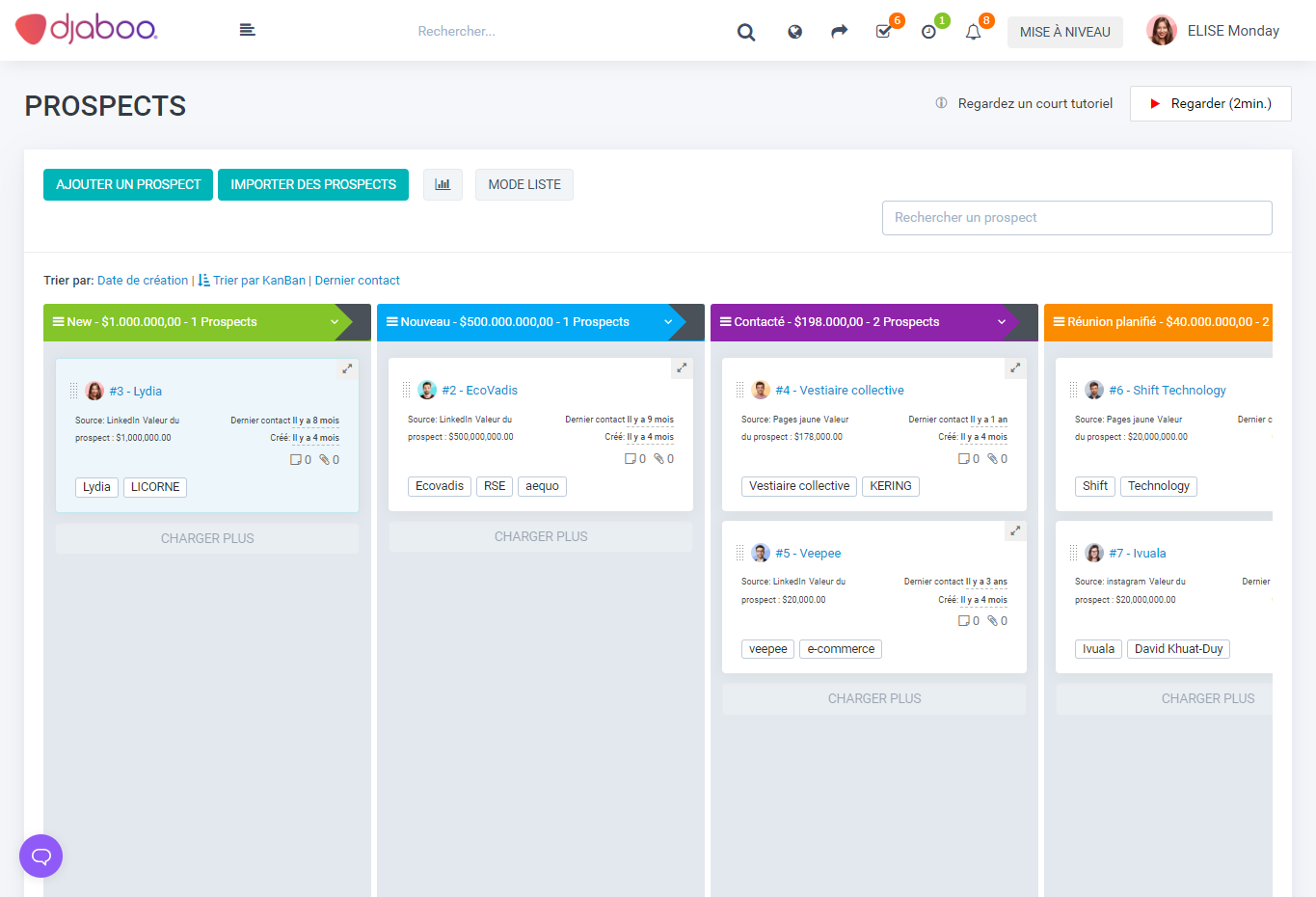The image size is (1316, 897).
Task: Play the Regarder (2min.) tutorial
Action: coord(1211,103)
